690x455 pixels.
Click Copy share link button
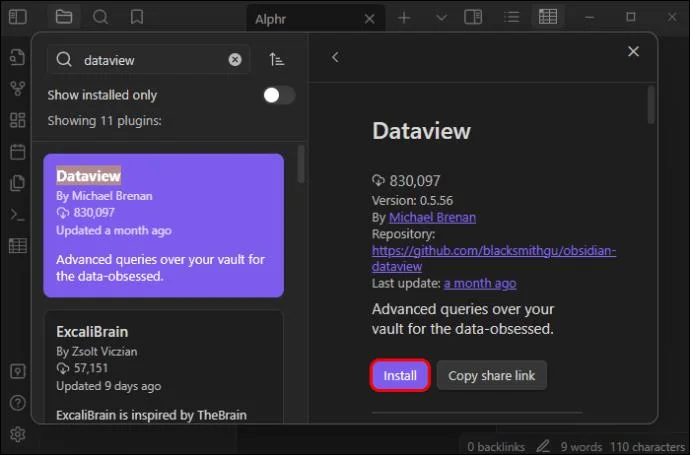tap(492, 375)
